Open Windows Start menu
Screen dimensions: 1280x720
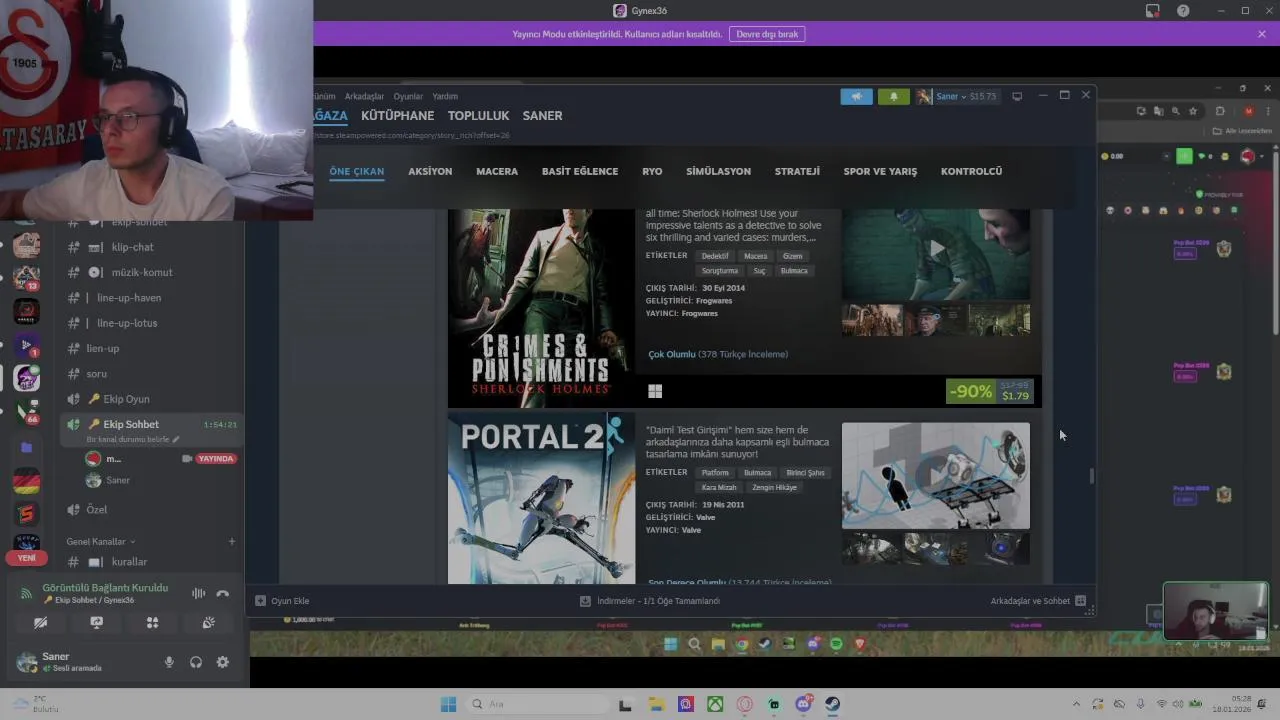(448, 705)
